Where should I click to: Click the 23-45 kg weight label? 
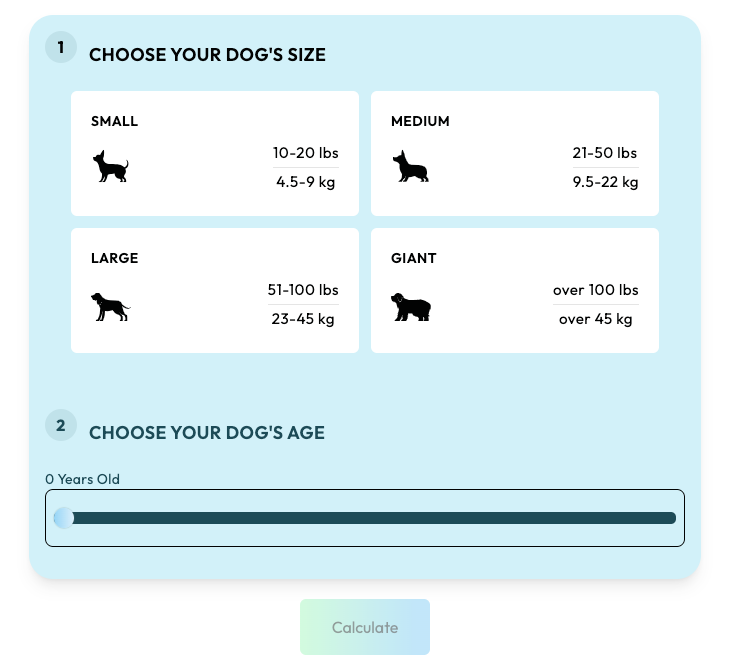pos(303,319)
